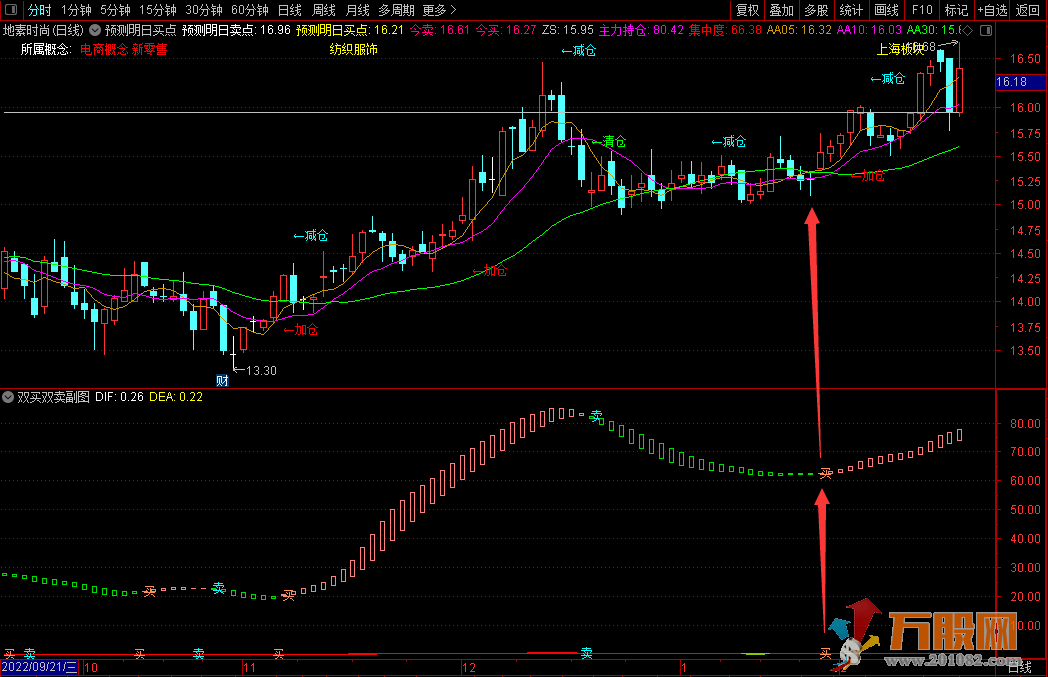Select the 1分钟 period tab
Screen dimensions: 1048x677
pyautogui.click(x=76, y=10)
